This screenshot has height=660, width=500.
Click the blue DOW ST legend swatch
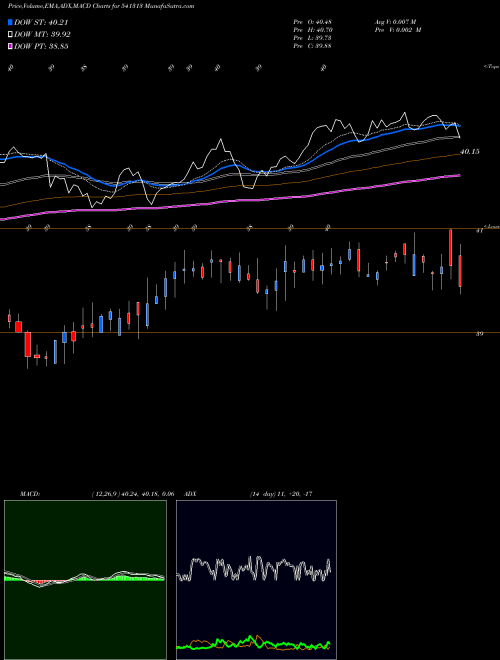point(10,22)
